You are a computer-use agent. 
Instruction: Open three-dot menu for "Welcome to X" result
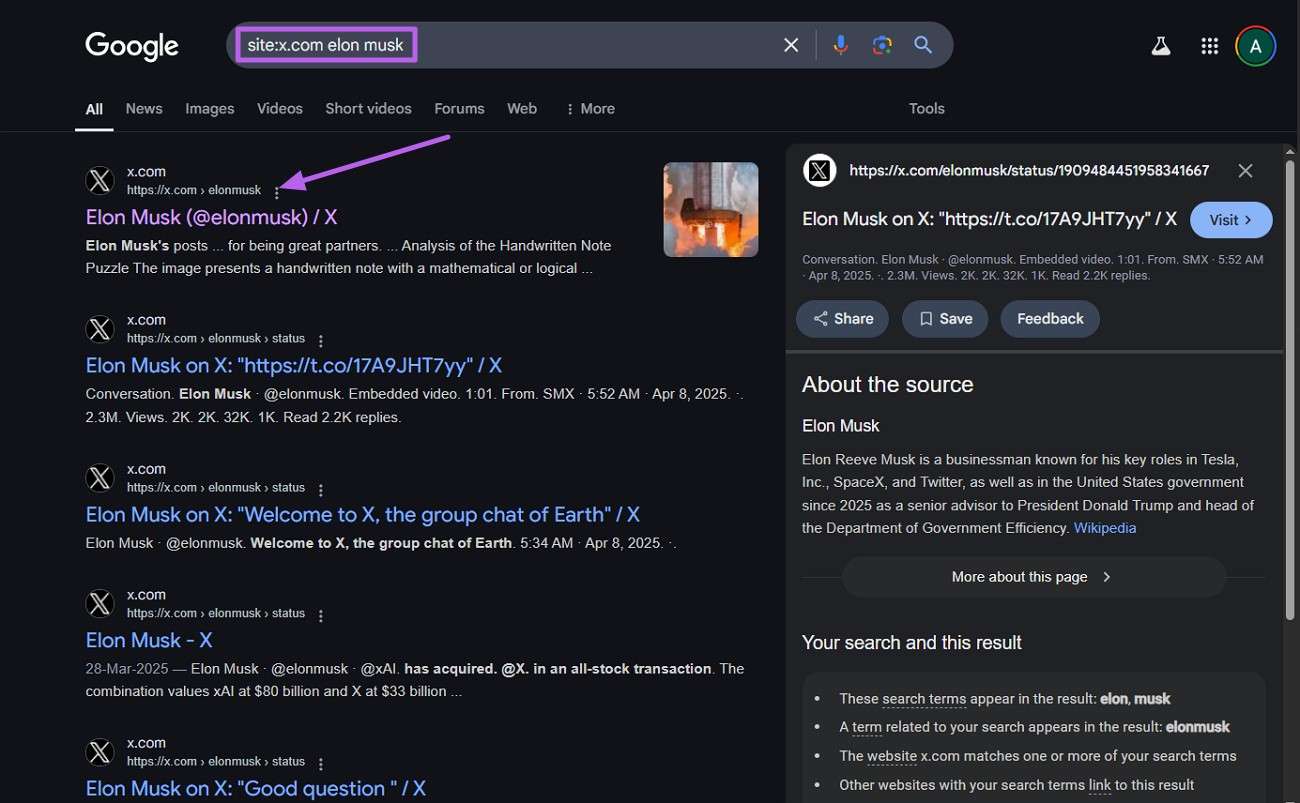click(320, 490)
